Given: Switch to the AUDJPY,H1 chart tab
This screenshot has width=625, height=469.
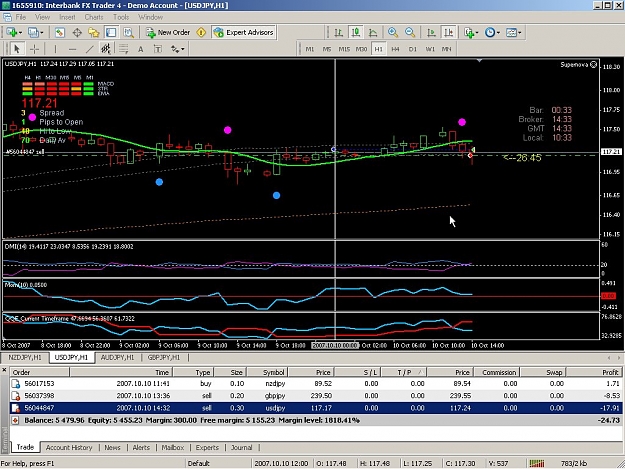Looking at the screenshot, I should point(117,357).
